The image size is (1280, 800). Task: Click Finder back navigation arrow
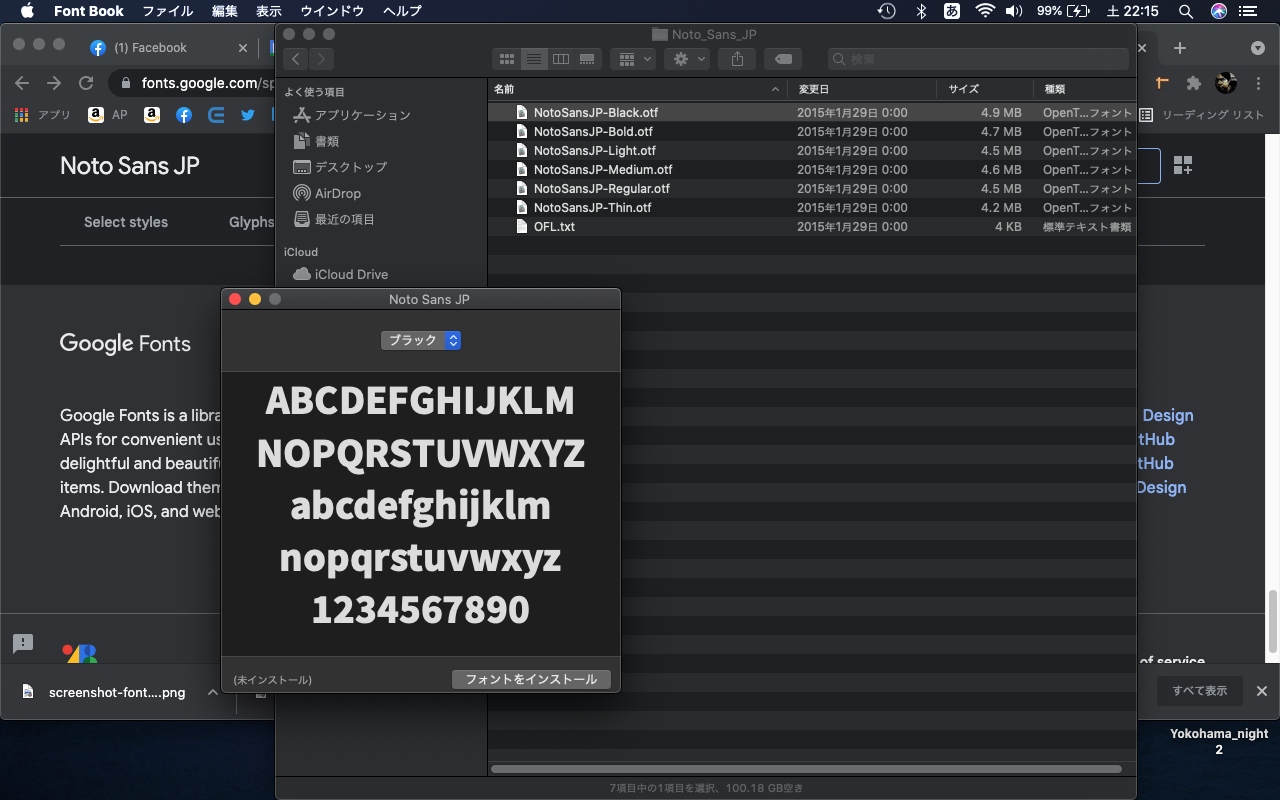[296, 59]
